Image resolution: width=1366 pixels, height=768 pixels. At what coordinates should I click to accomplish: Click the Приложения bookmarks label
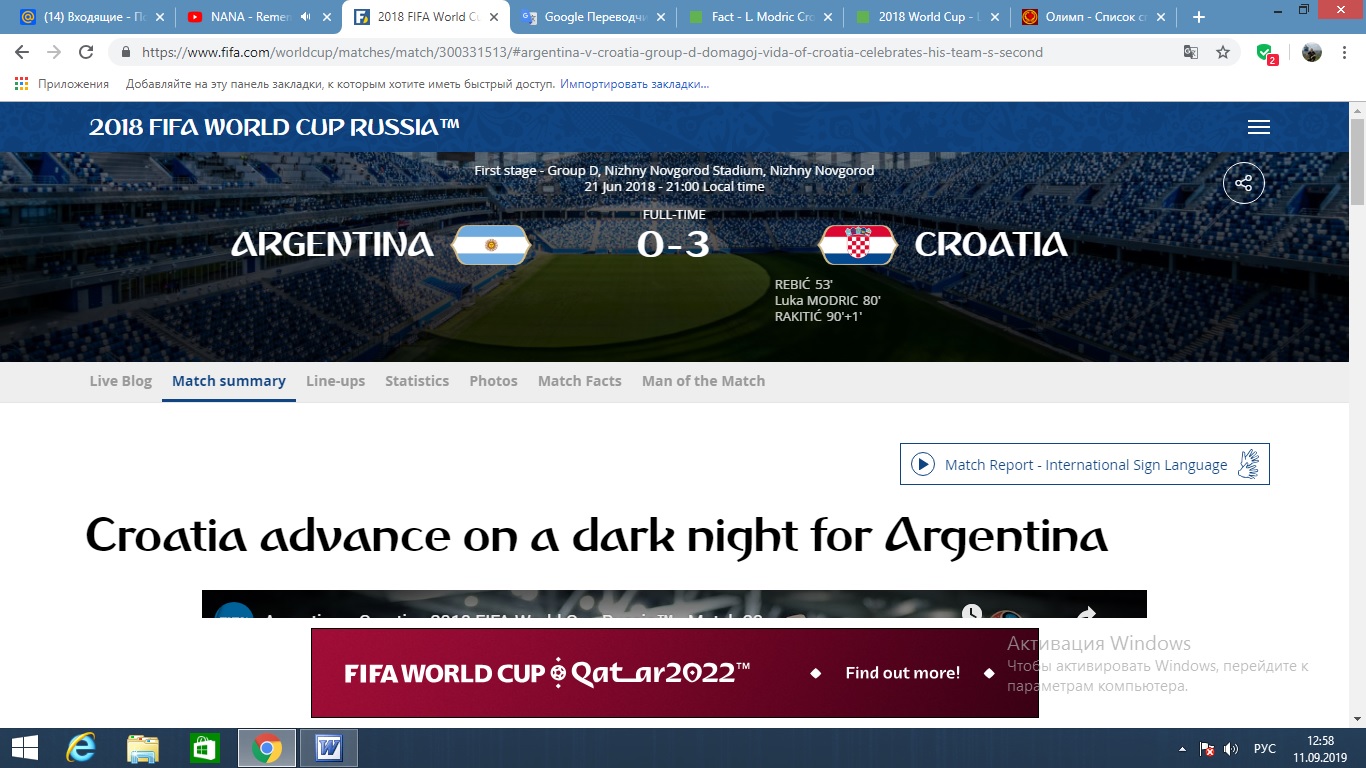click(x=73, y=84)
